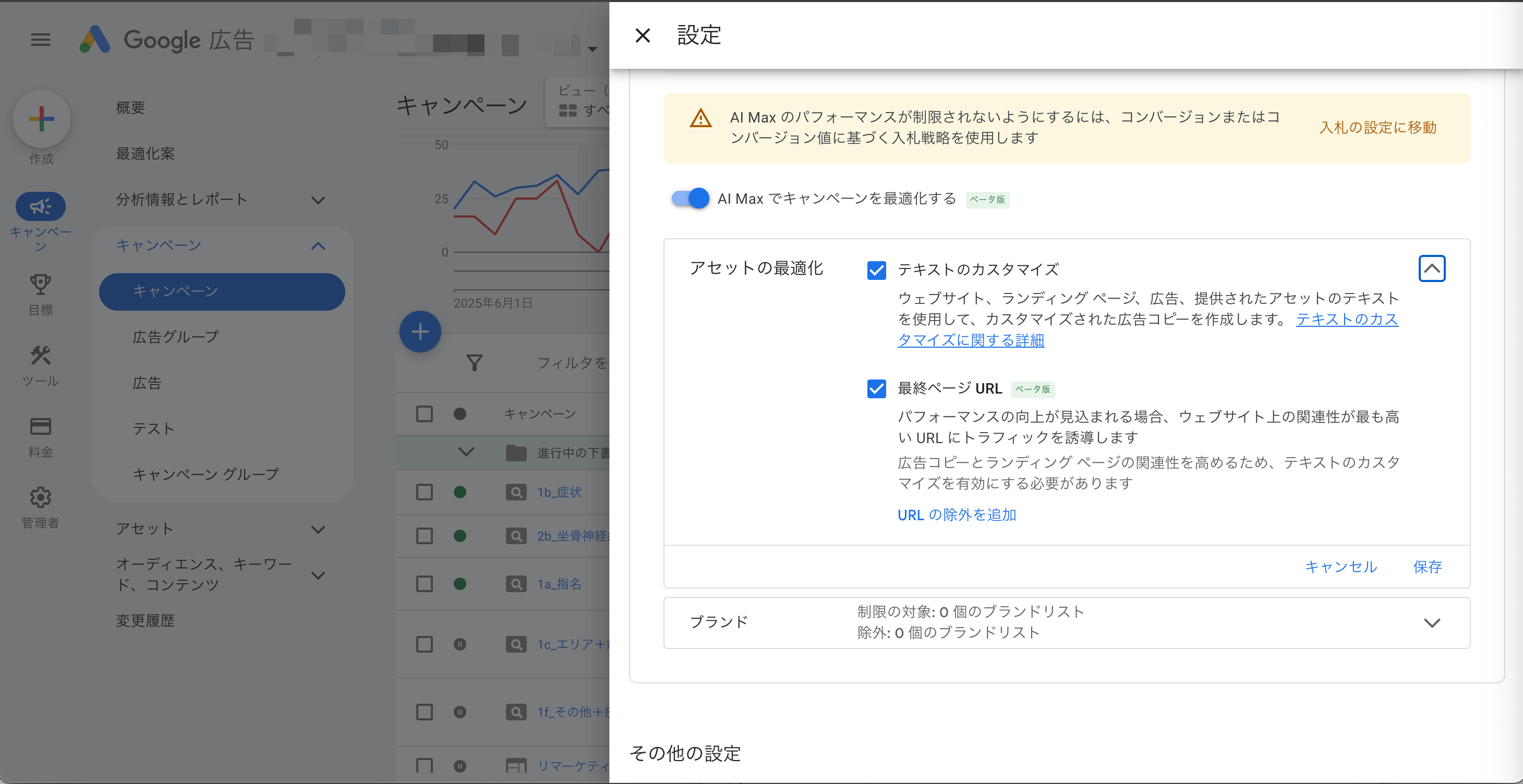Open the Billing card icon

(x=40, y=426)
